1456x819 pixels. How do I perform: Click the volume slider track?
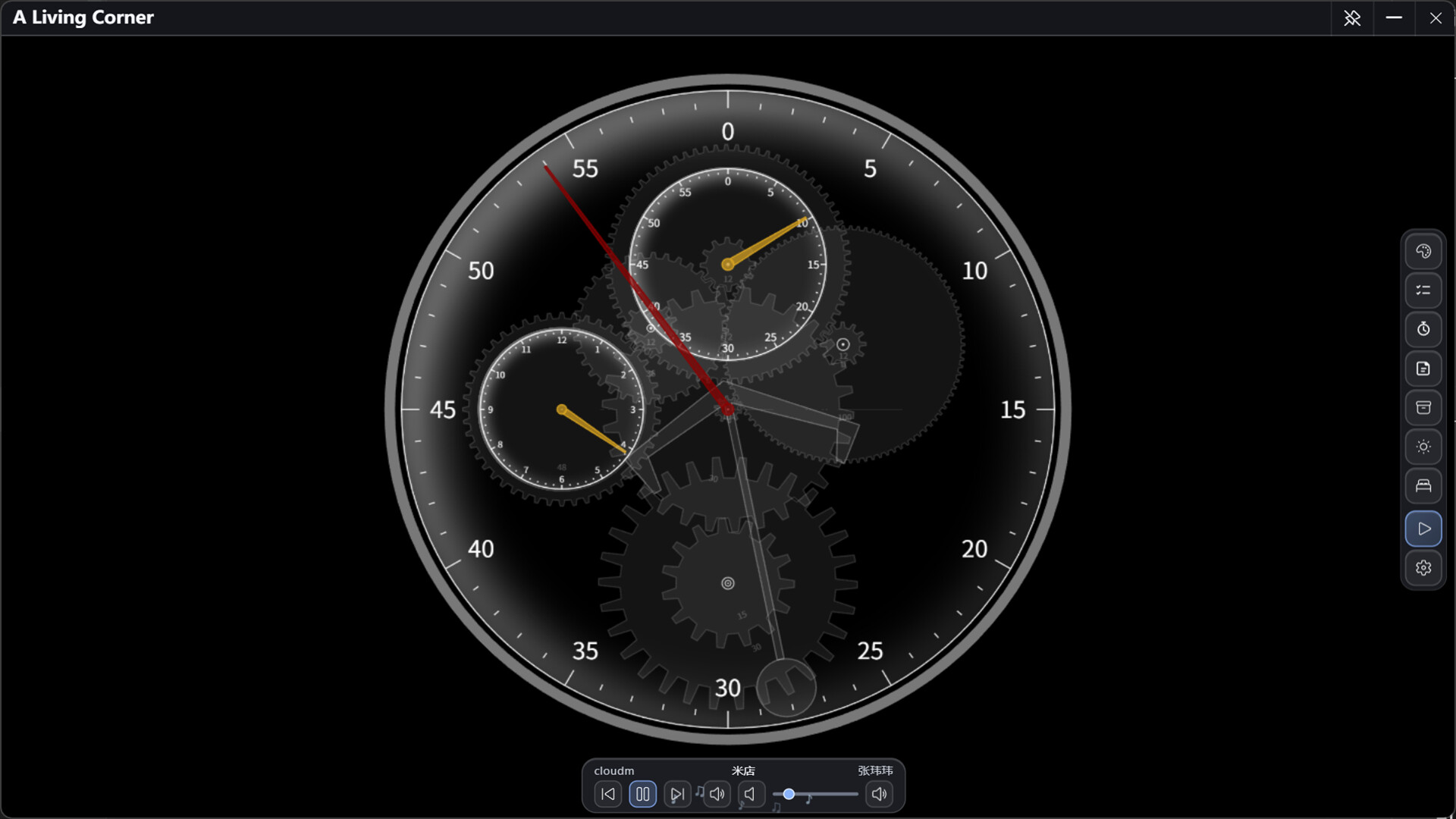(x=815, y=794)
